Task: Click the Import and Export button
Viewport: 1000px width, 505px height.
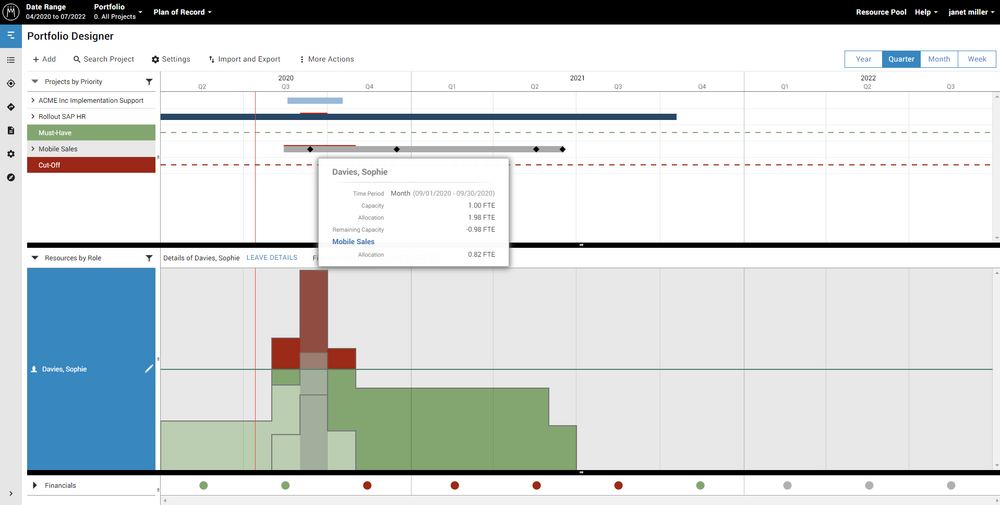Action: tap(244, 60)
